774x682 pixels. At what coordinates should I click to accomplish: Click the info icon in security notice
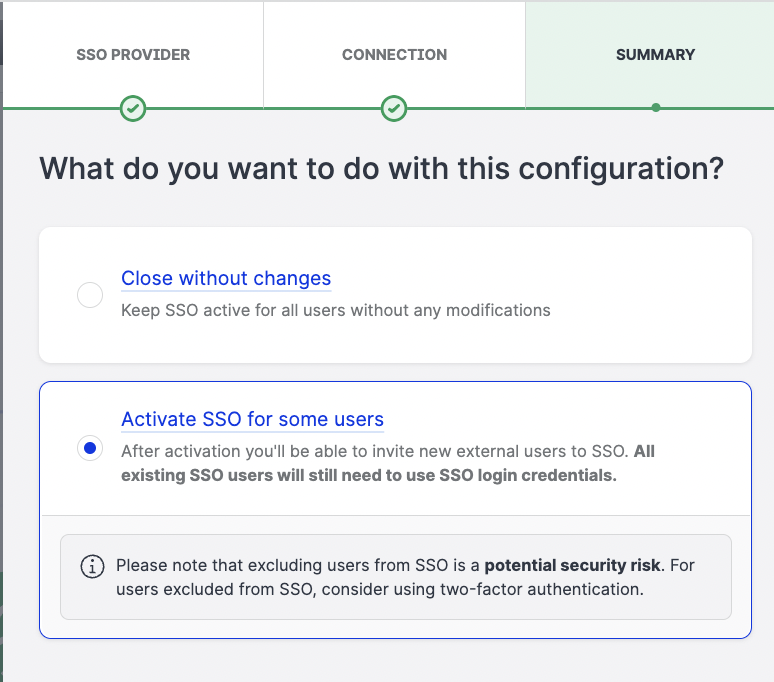pos(92,566)
